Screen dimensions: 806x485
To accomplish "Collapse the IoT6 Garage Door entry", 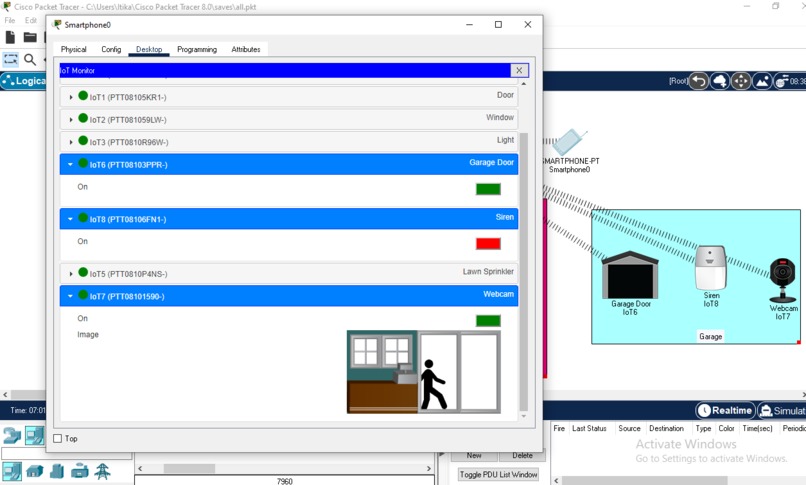I will (71, 164).
